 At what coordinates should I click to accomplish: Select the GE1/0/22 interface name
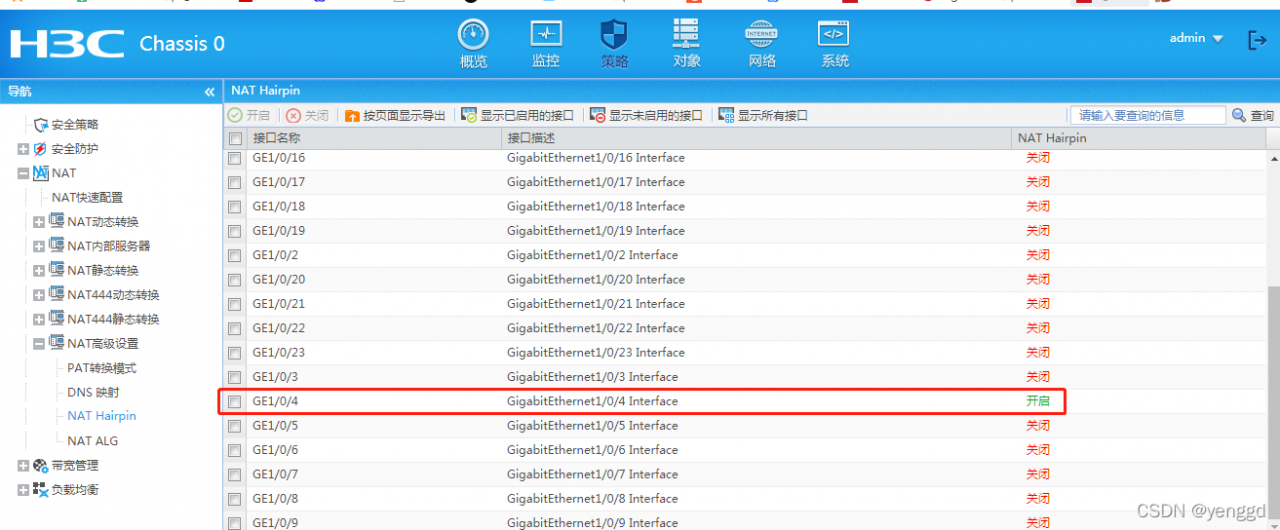[279, 328]
